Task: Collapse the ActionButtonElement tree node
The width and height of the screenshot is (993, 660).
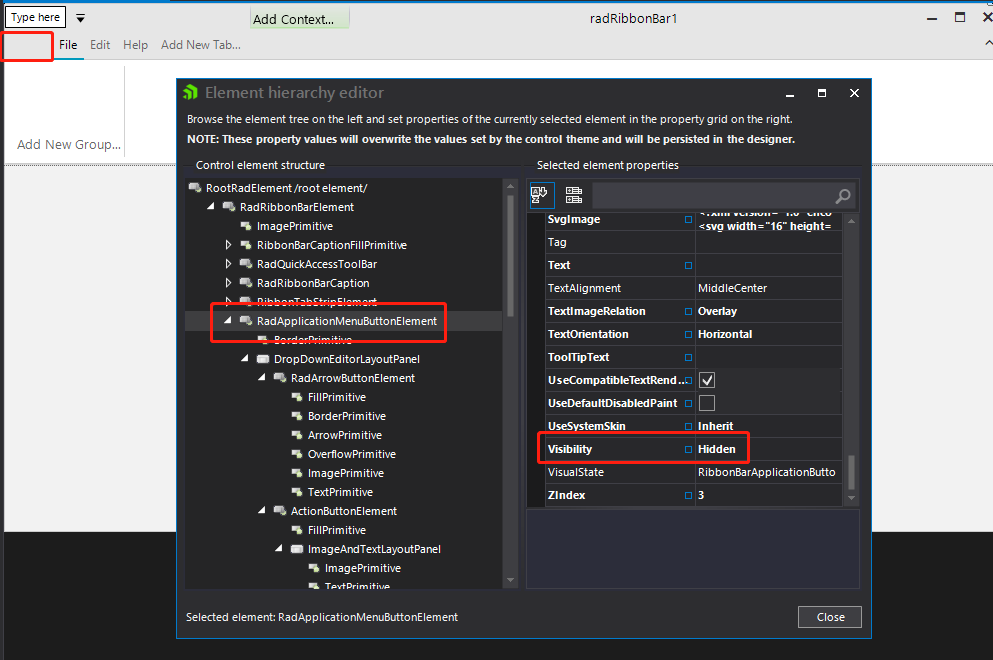Action: pos(263,511)
